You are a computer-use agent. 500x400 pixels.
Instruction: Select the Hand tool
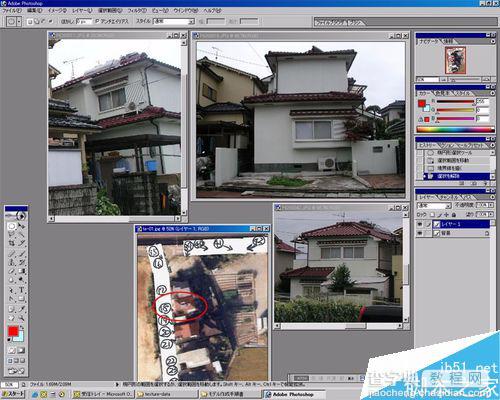tap(12, 318)
